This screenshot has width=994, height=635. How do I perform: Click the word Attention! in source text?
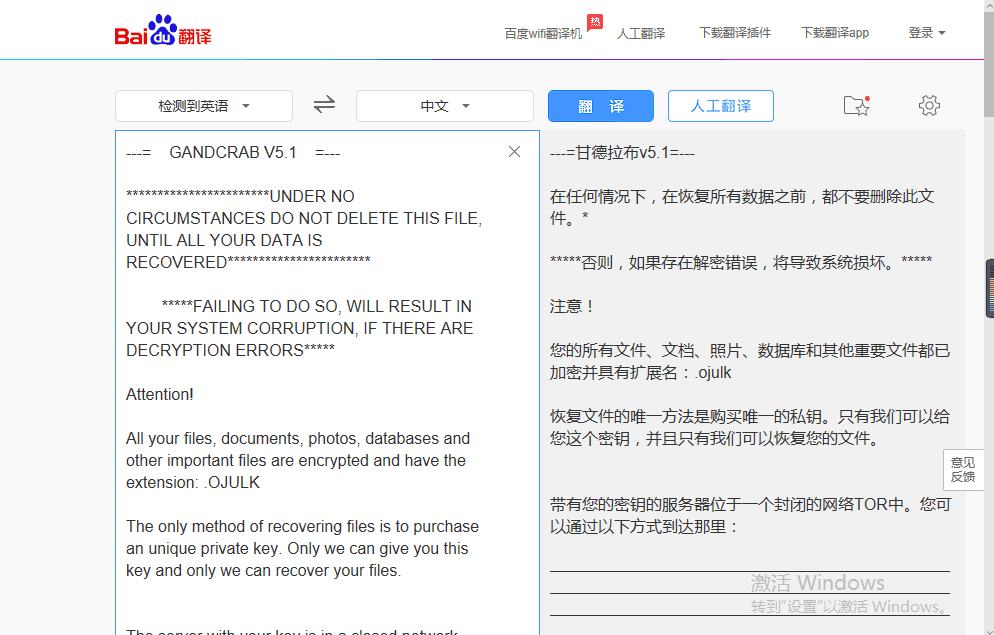(160, 394)
